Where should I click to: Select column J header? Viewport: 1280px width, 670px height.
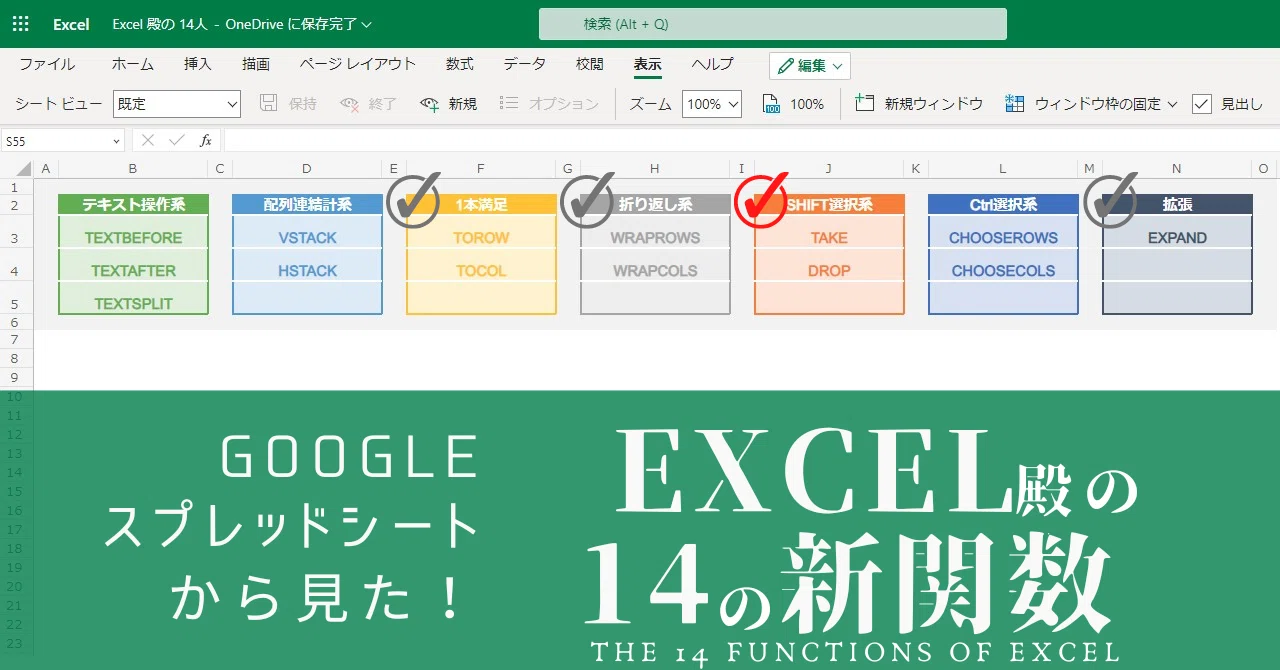(x=829, y=169)
